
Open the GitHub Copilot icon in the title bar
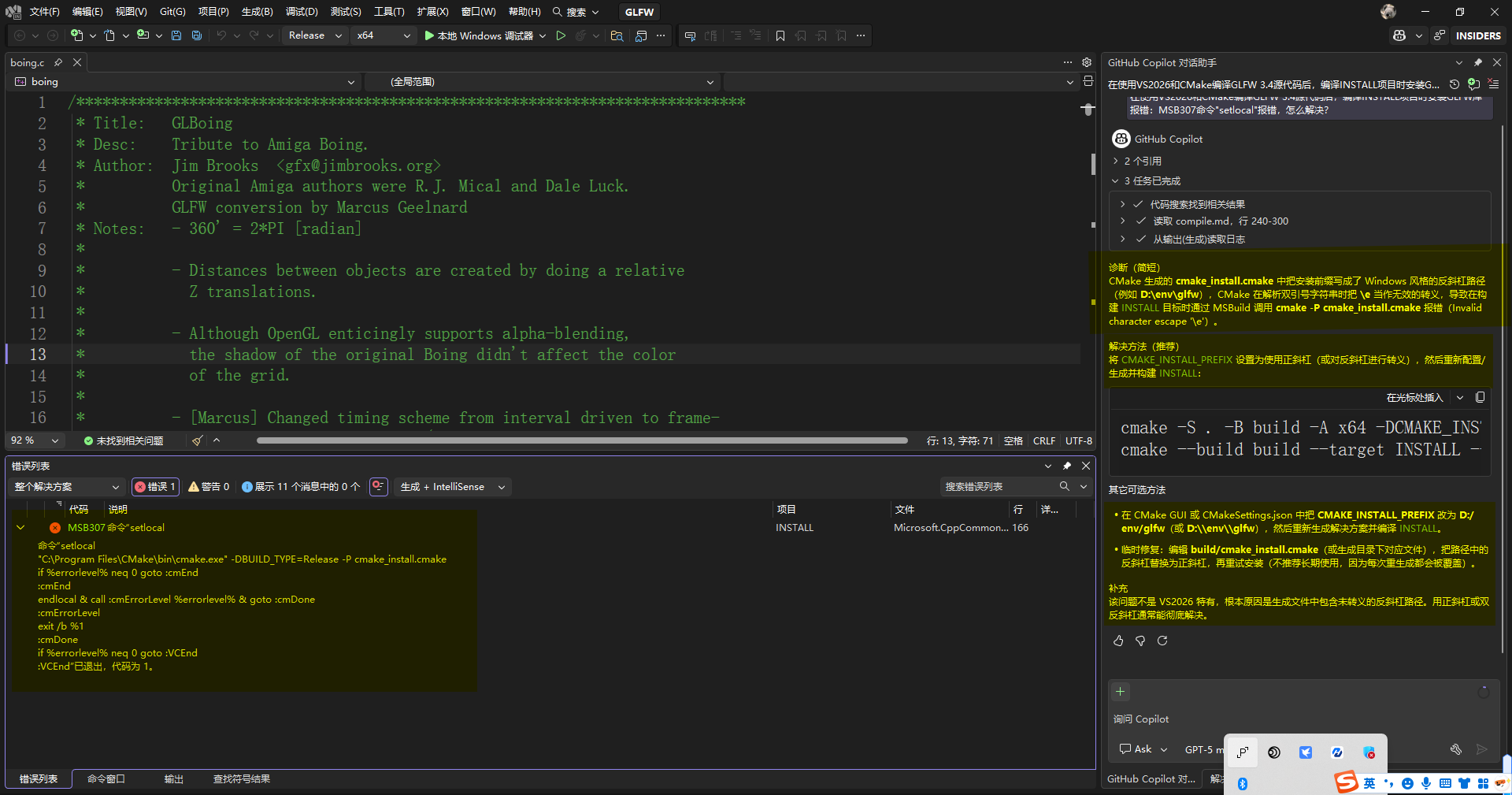click(1399, 35)
